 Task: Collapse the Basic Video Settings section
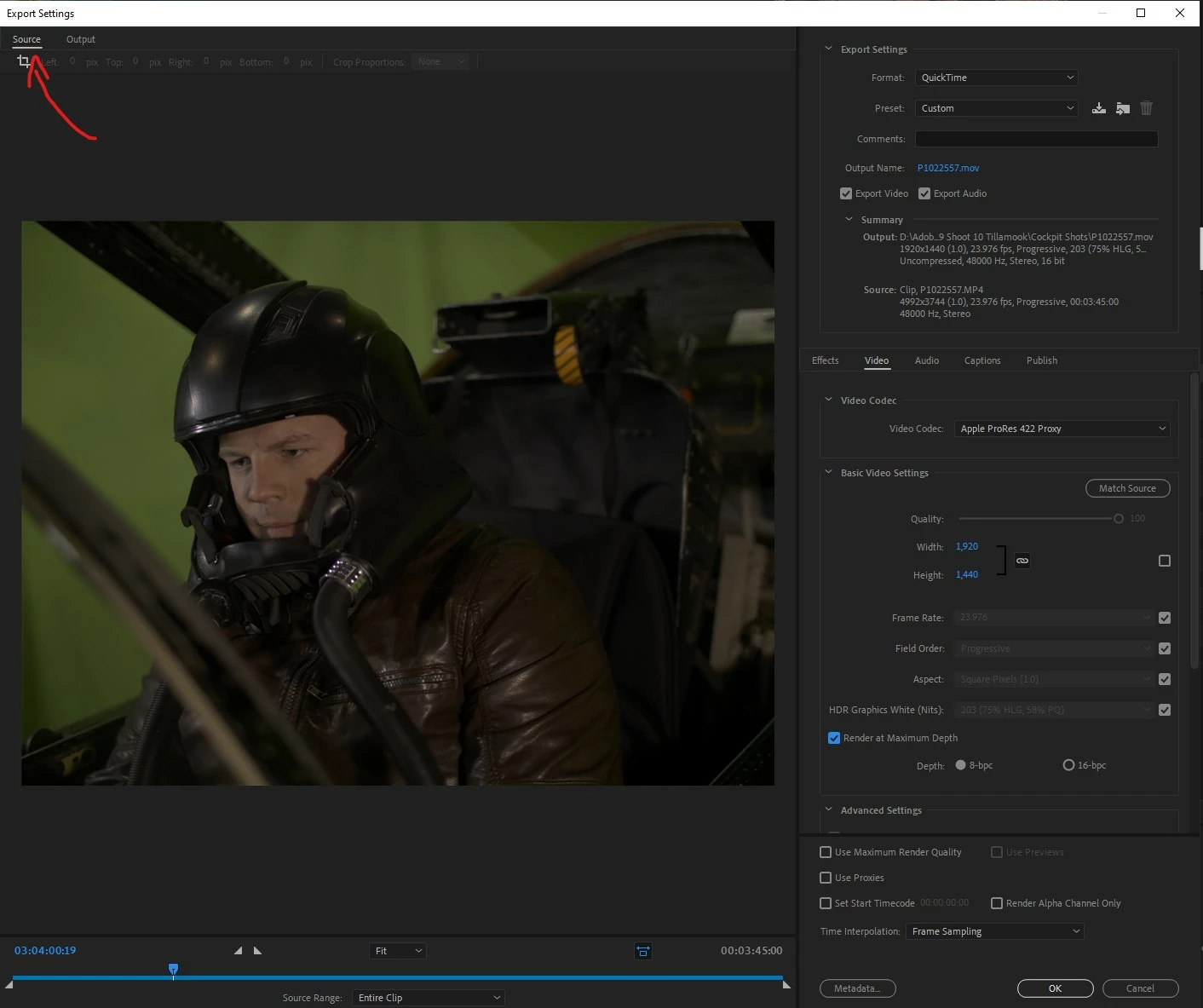(828, 472)
